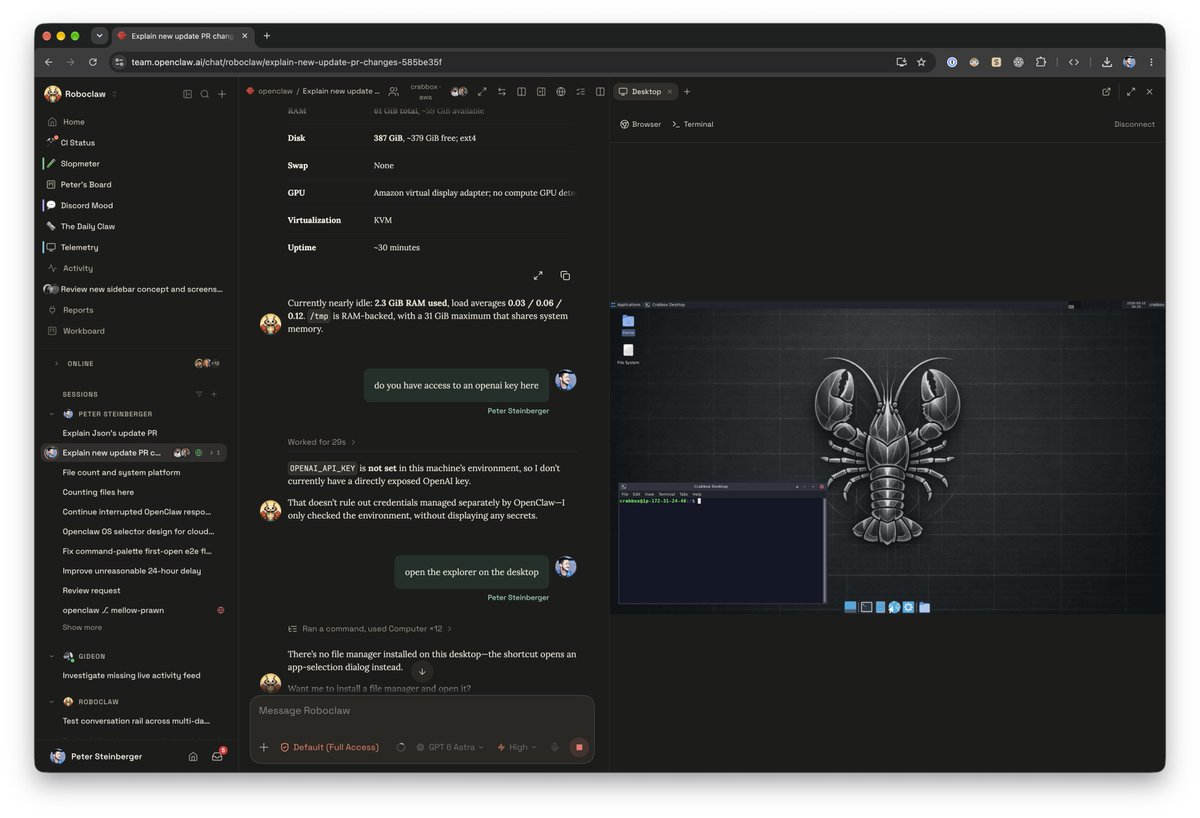Expand the system info table
The width and height of the screenshot is (1200, 818).
click(x=538, y=275)
